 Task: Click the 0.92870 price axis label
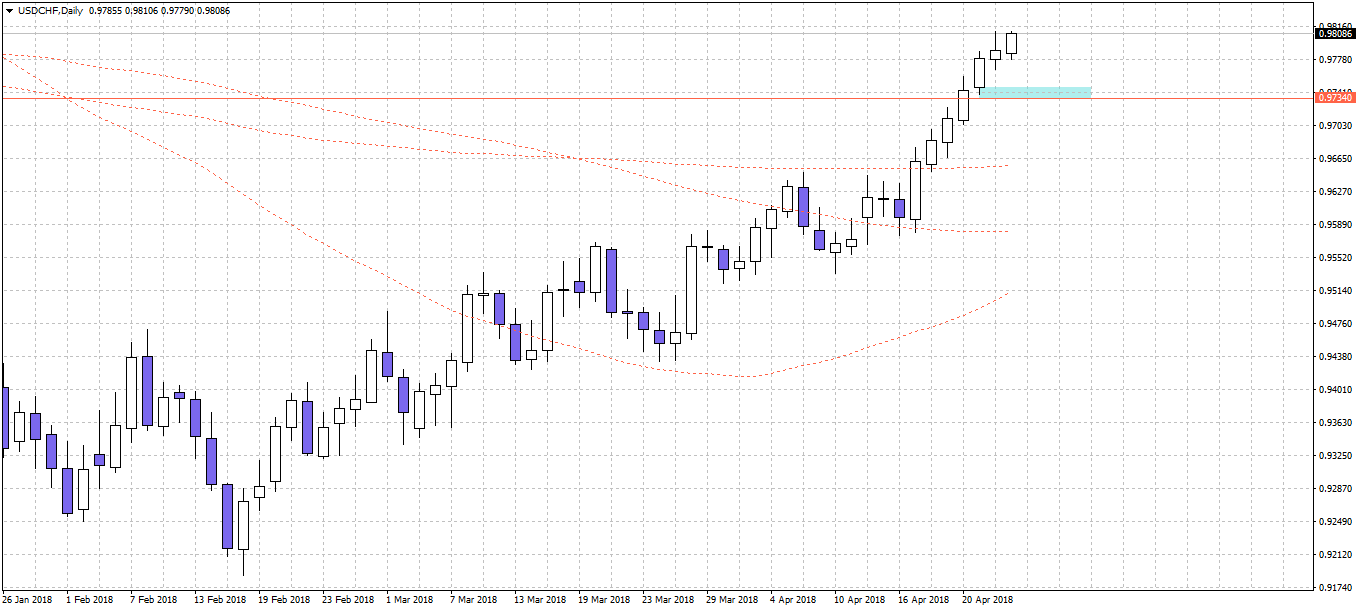pos(1337,489)
